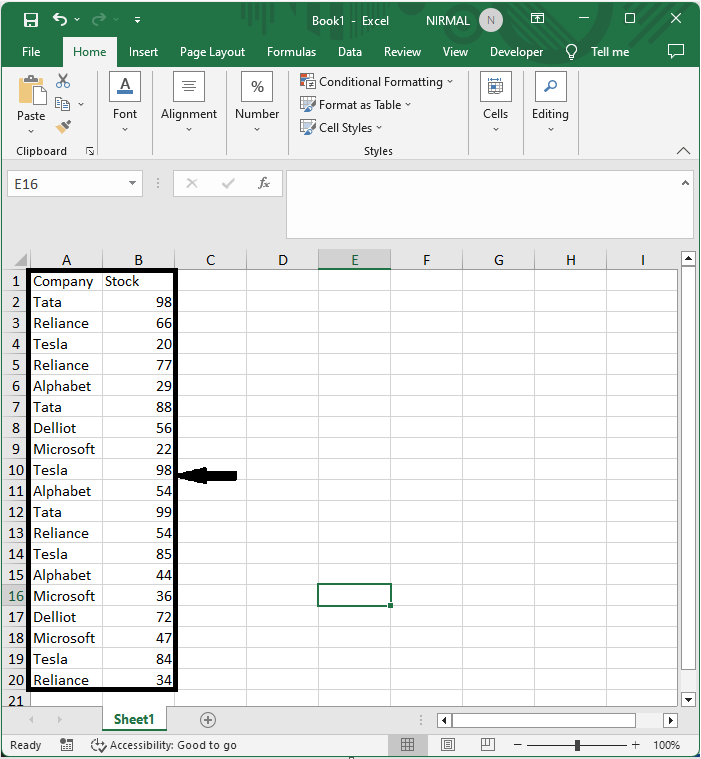Click the Save icon in the title bar

tap(31, 20)
